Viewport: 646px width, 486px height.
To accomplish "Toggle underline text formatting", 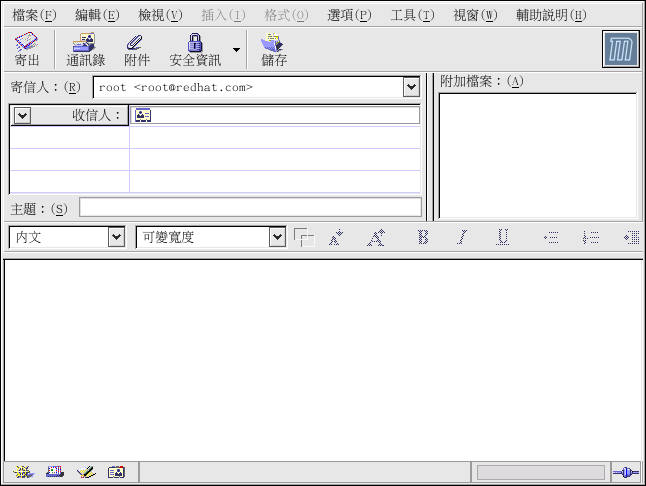I will coord(503,237).
